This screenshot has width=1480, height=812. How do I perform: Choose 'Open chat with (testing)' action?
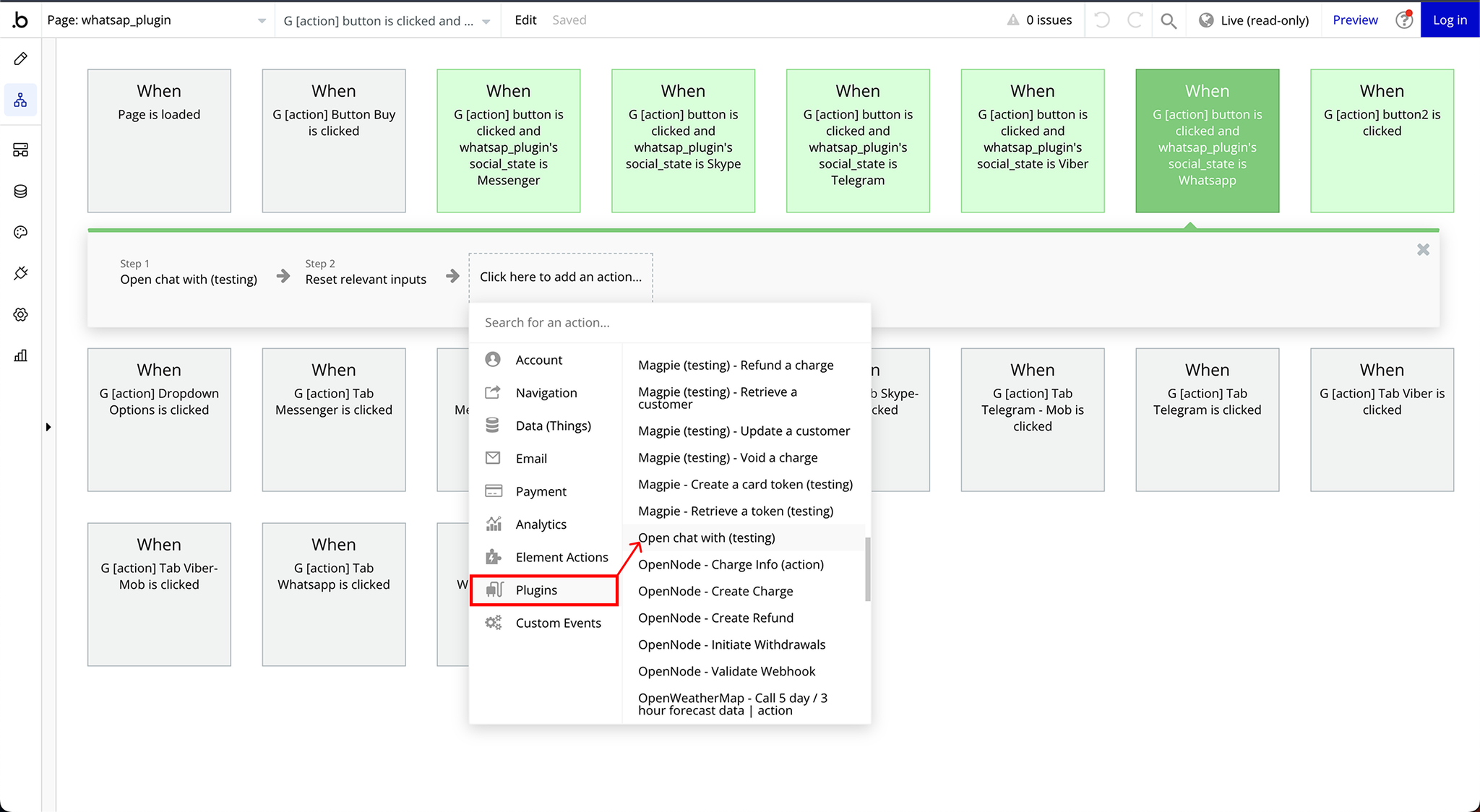[x=706, y=537]
